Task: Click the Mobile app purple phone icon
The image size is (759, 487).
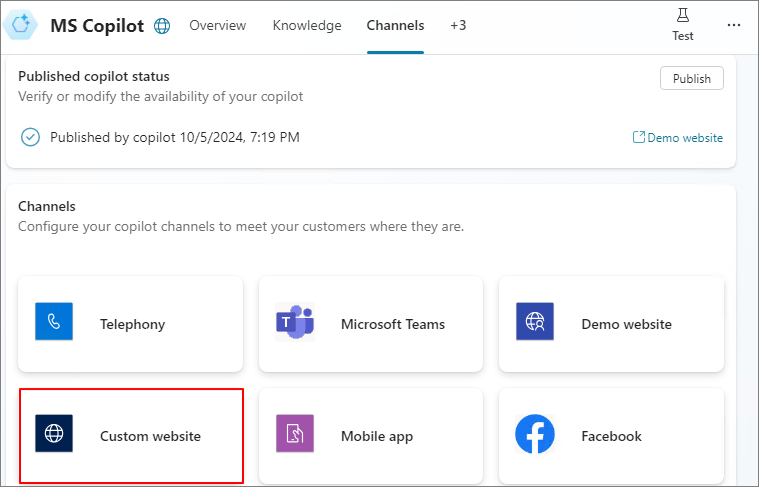Action: (295, 433)
